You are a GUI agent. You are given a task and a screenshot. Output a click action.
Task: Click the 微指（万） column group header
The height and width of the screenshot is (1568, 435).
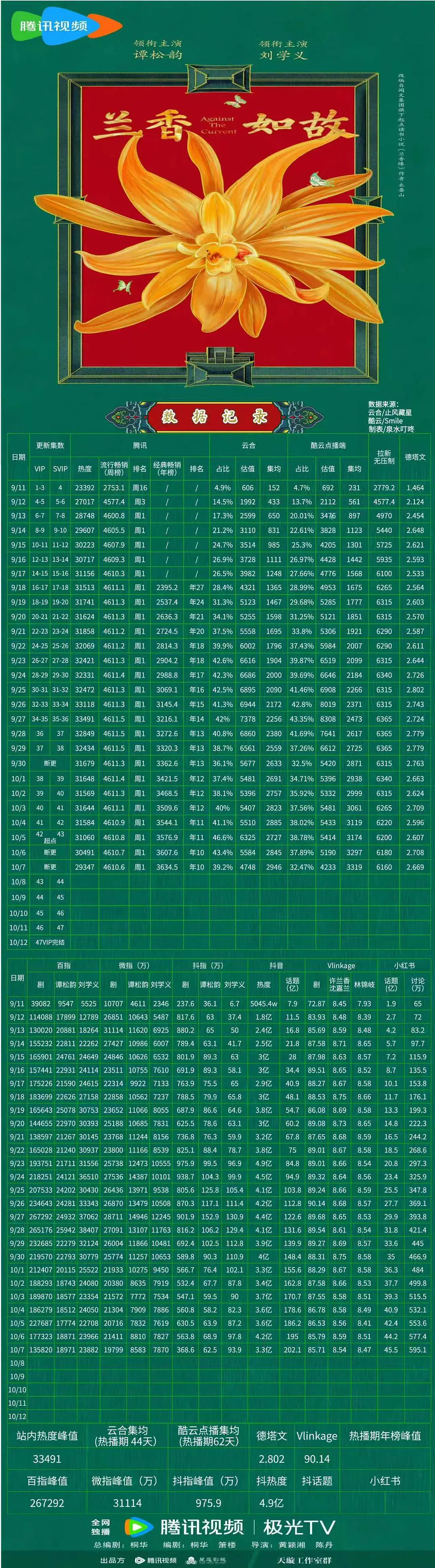coord(135,965)
